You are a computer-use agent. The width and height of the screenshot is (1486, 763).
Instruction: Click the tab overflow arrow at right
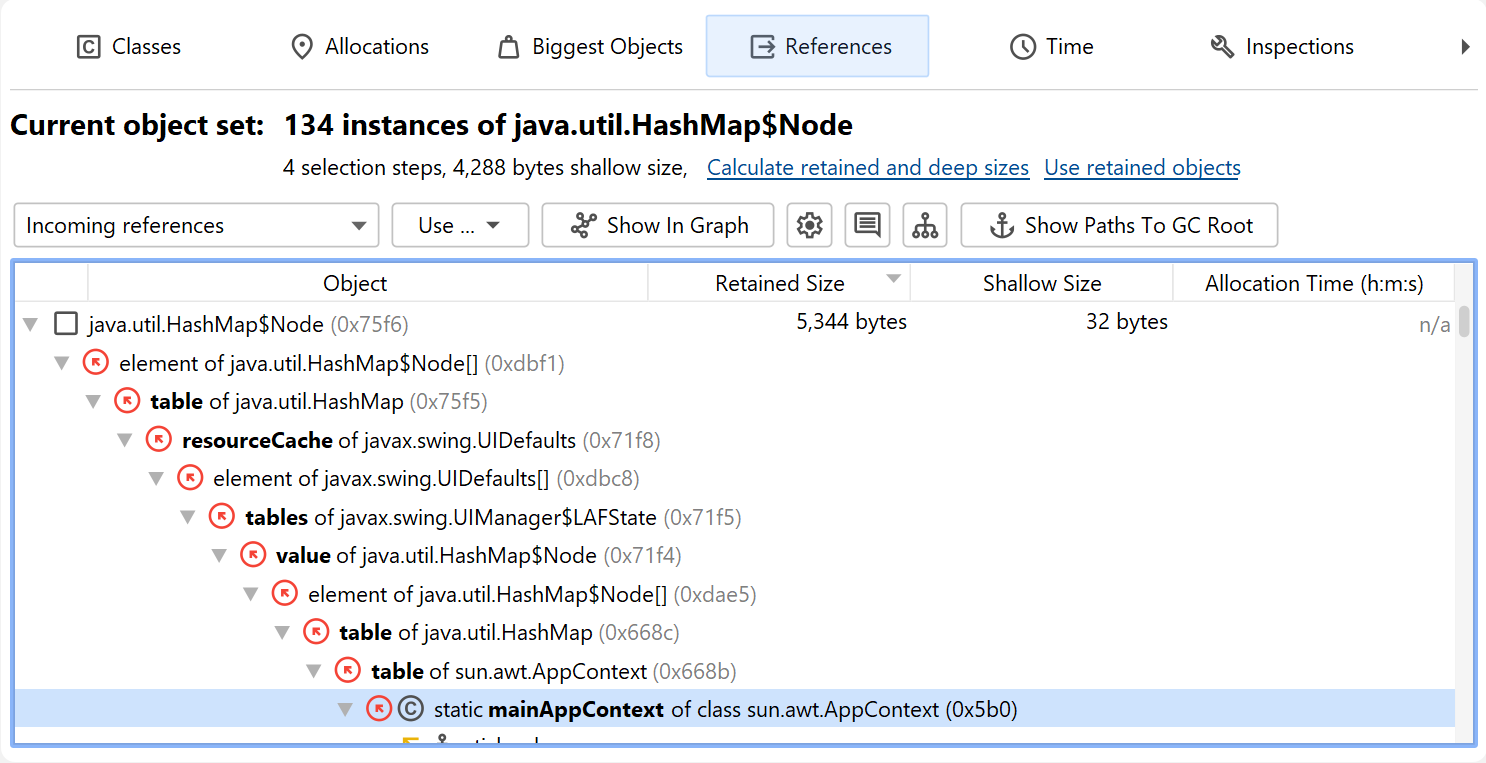[x=1465, y=47]
